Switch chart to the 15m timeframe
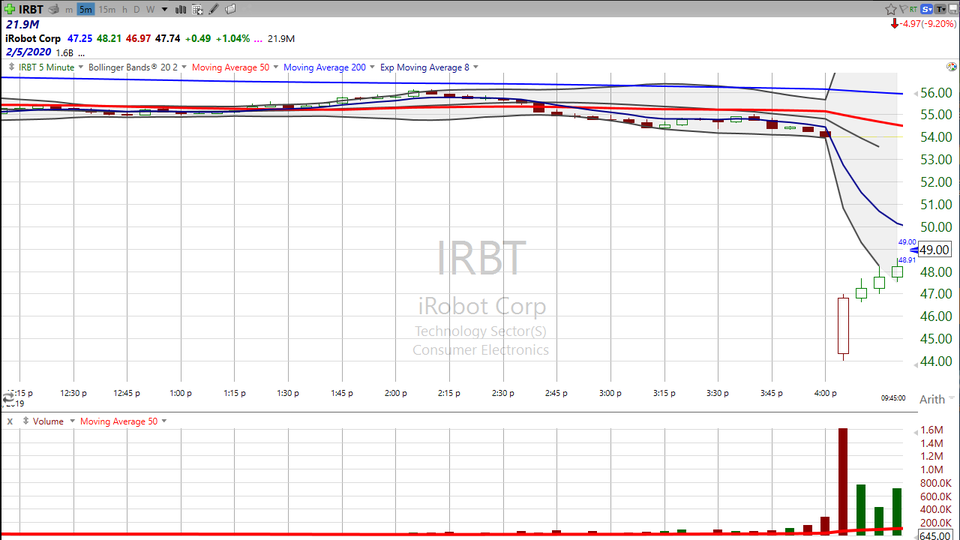 (107, 9)
